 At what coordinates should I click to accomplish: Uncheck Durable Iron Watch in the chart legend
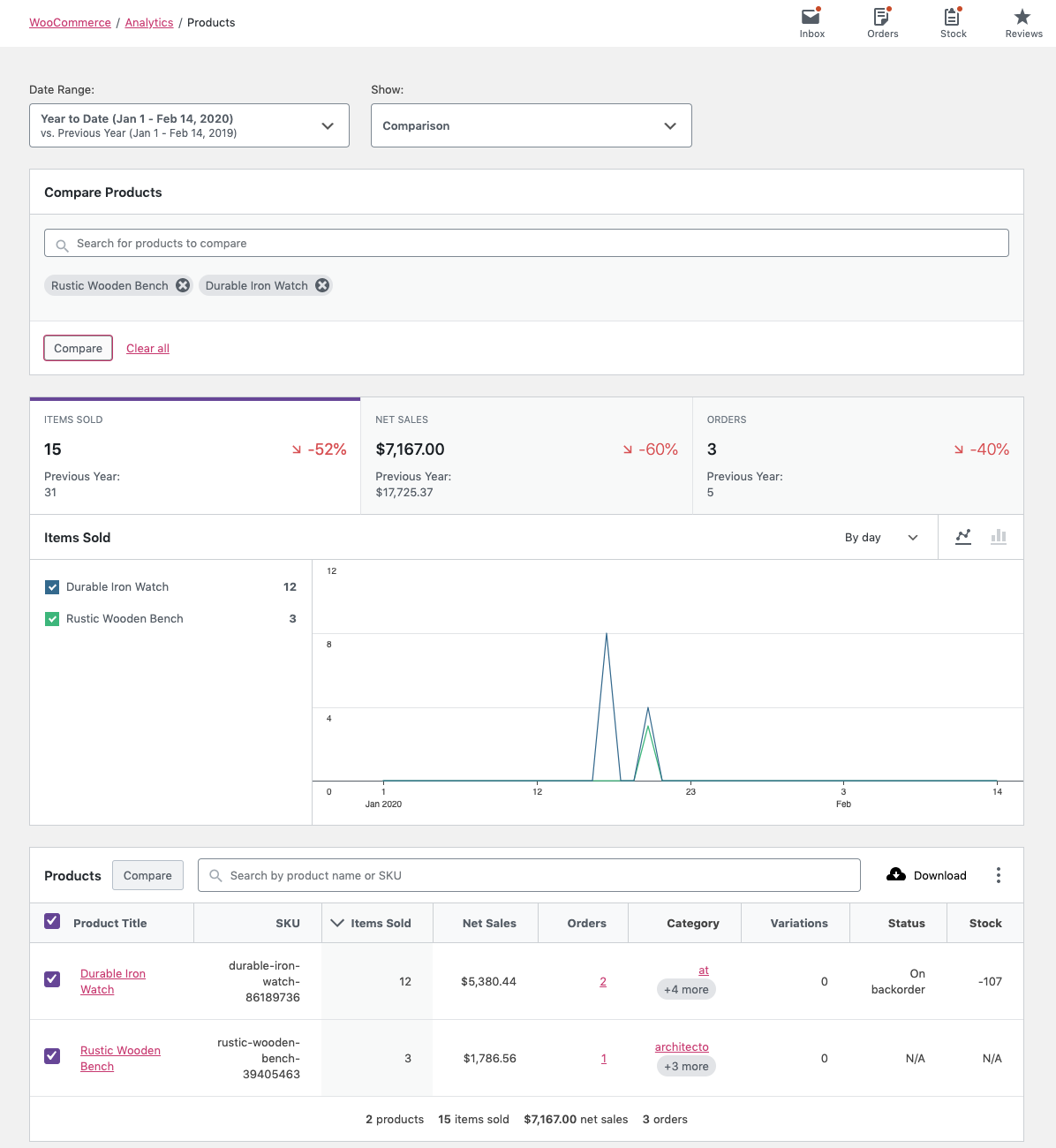click(51, 586)
